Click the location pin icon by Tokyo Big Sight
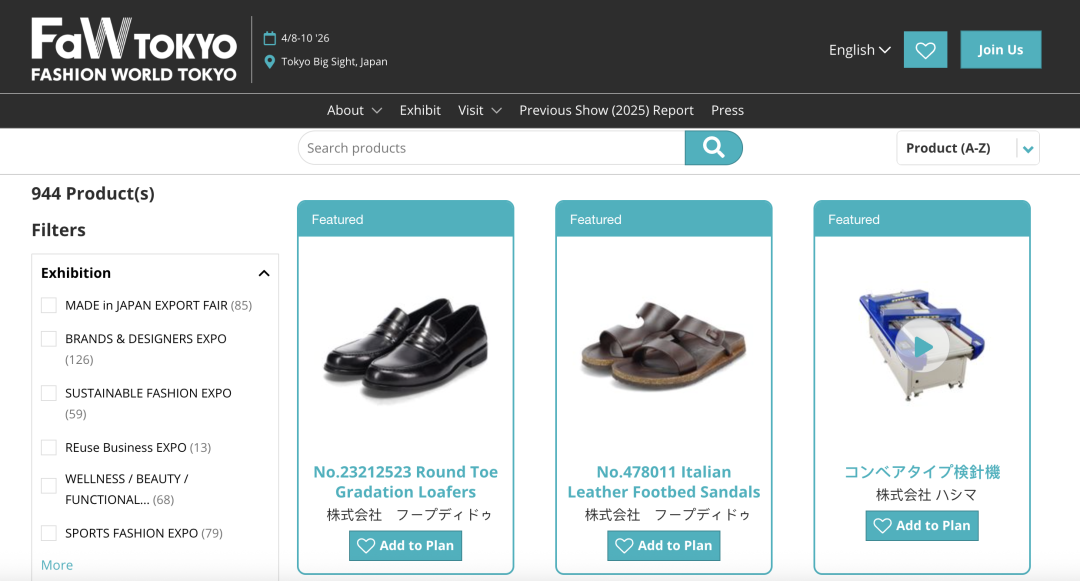 click(270, 62)
